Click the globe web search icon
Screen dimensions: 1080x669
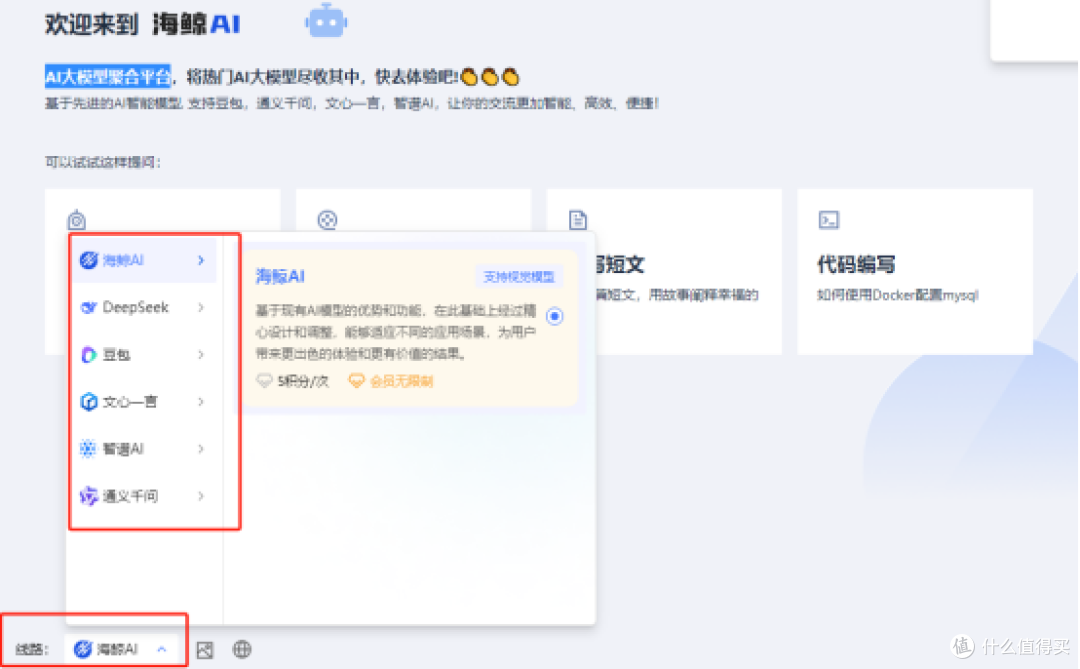242,649
